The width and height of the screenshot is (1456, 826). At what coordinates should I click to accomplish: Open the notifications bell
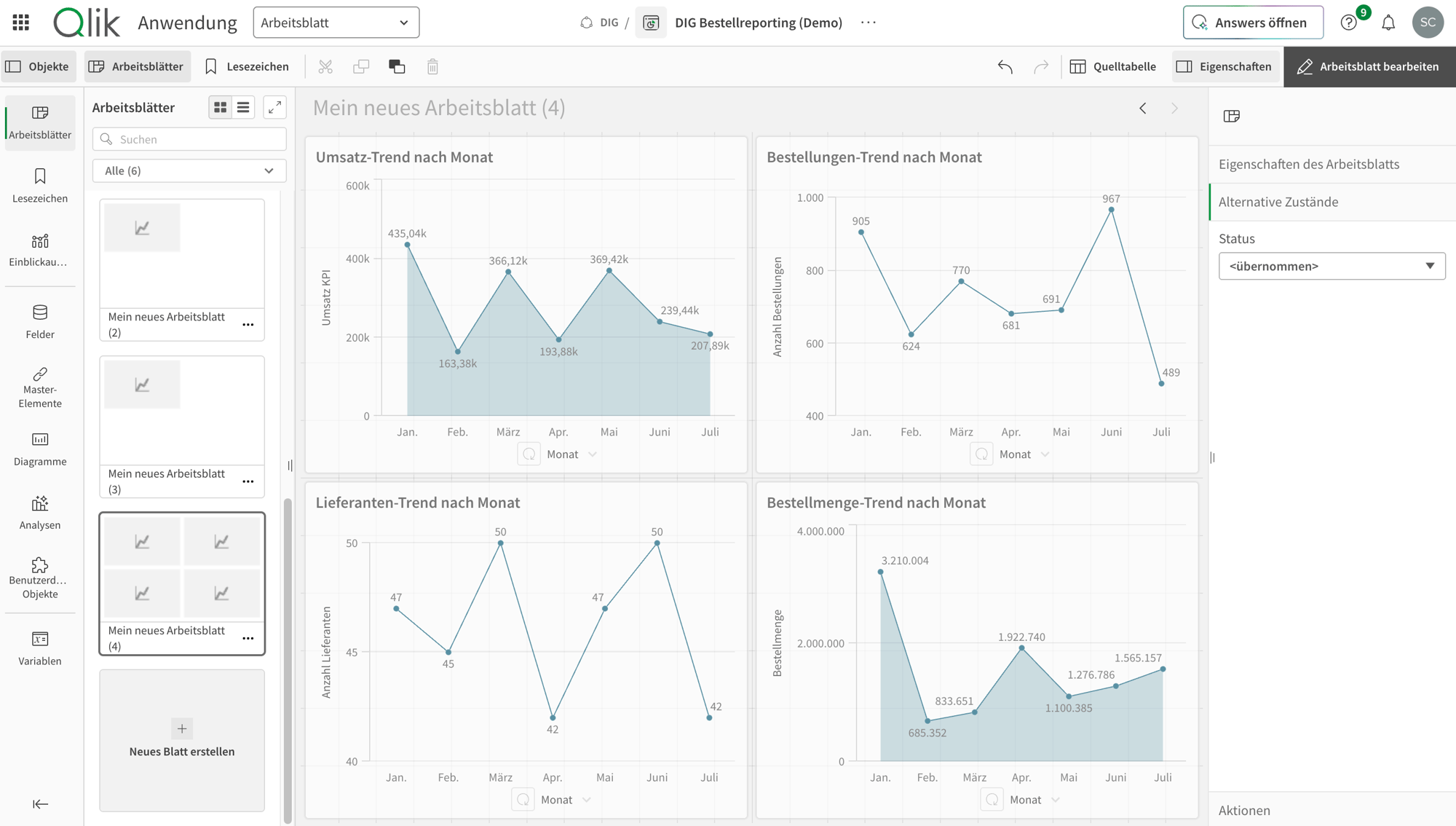coord(1388,23)
